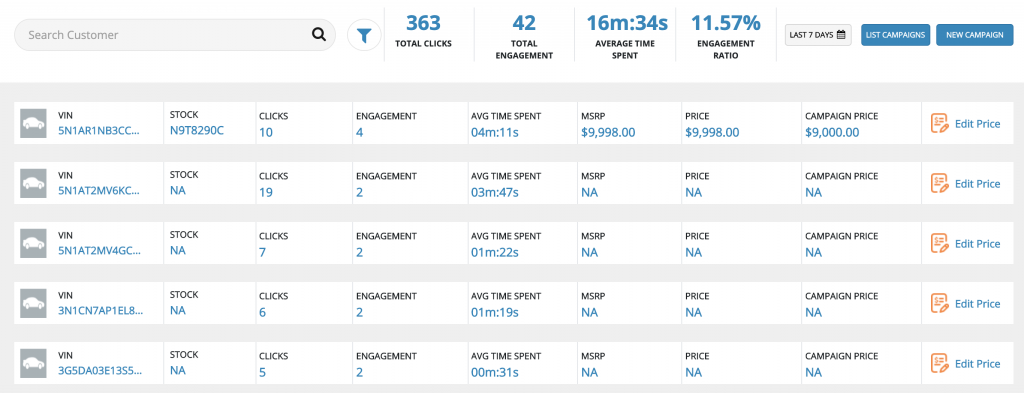Viewport: 1024px width, 393px height.
Task: Click the New Campaign button
Action: [x=974, y=35]
